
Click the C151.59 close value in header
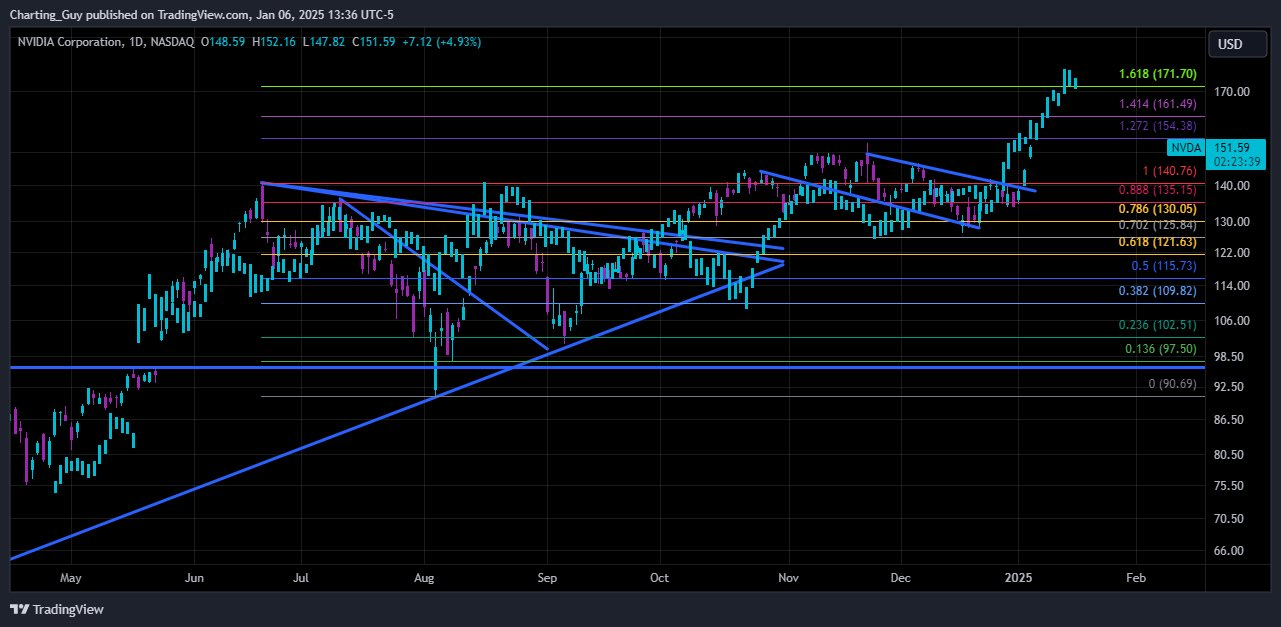[375, 43]
